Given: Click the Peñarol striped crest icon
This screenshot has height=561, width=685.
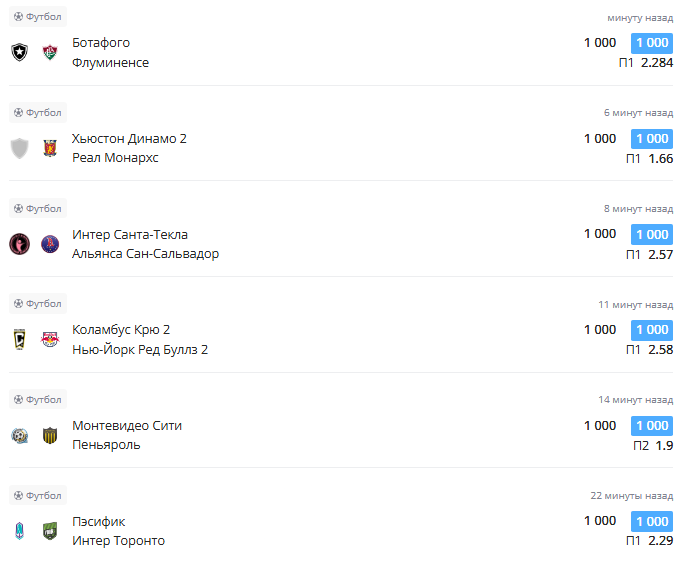Looking at the screenshot, I should click(50, 435).
